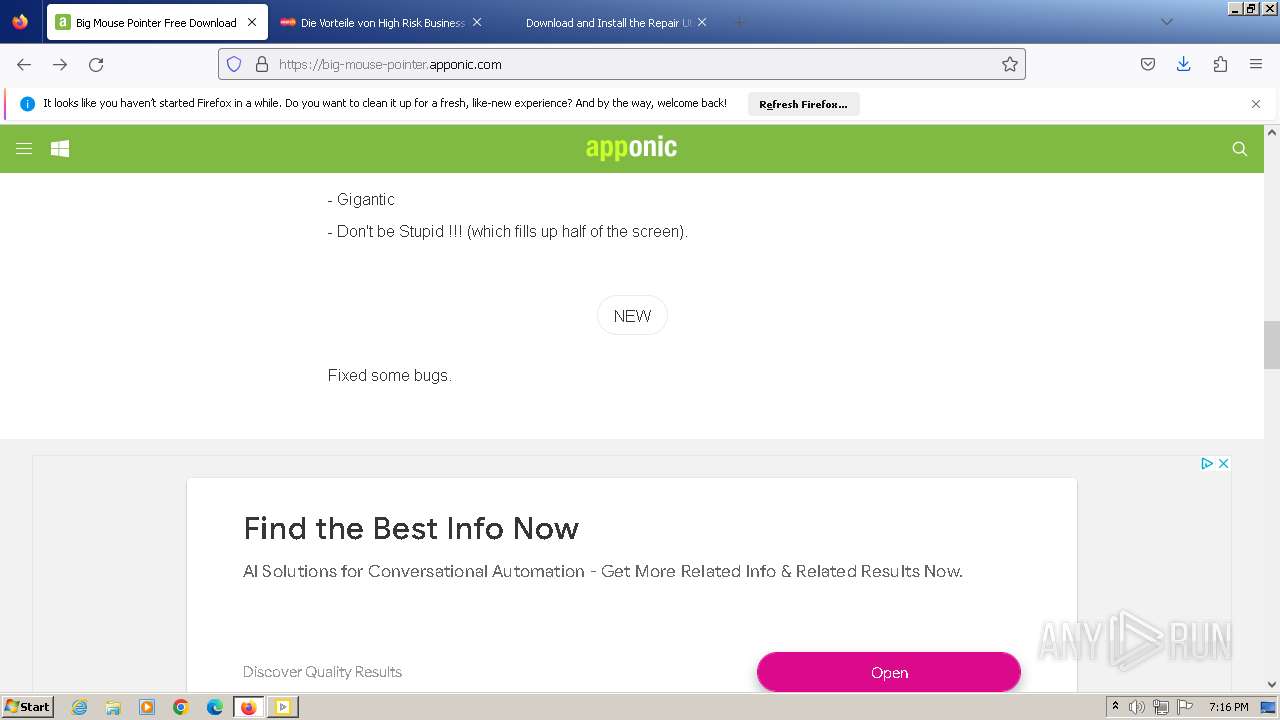Image resolution: width=1280 pixels, height=720 pixels.
Task: Click the Refresh Firefox... button
Action: [x=803, y=104]
